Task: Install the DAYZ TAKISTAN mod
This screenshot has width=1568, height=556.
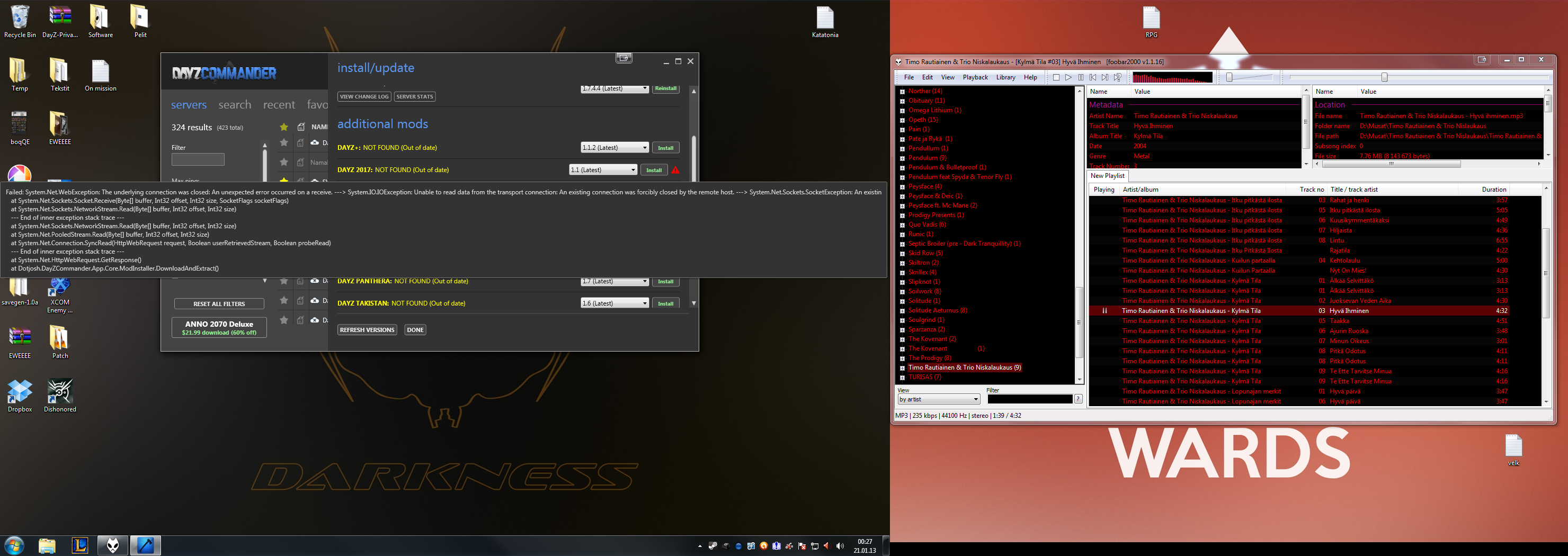Action: (665, 303)
